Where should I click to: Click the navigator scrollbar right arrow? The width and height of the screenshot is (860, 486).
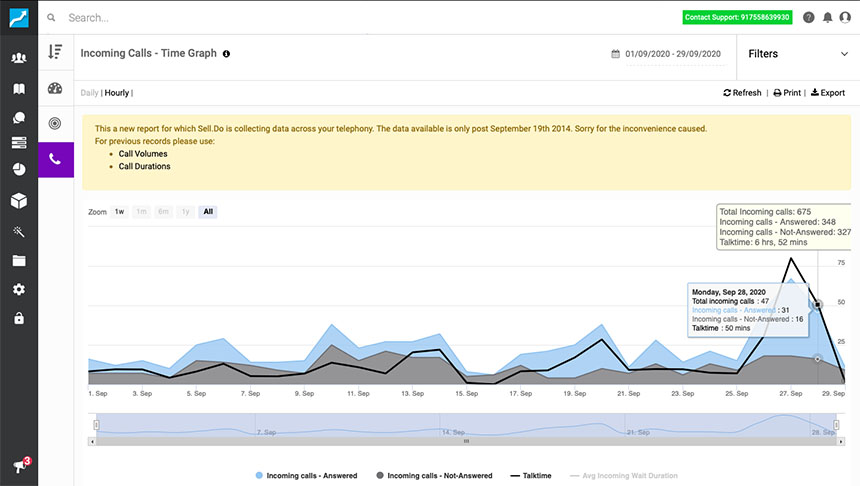[x=841, y=441]
